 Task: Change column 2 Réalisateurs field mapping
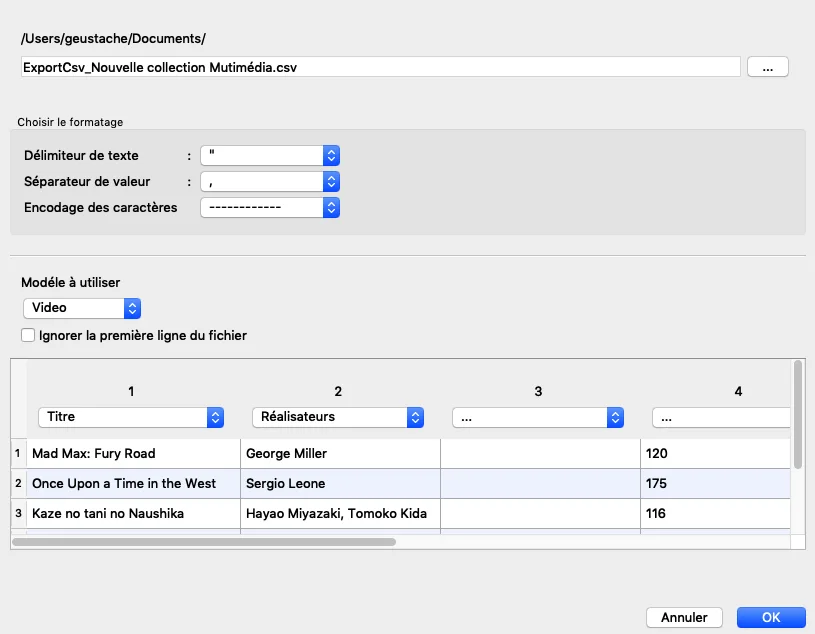point(337,417)
